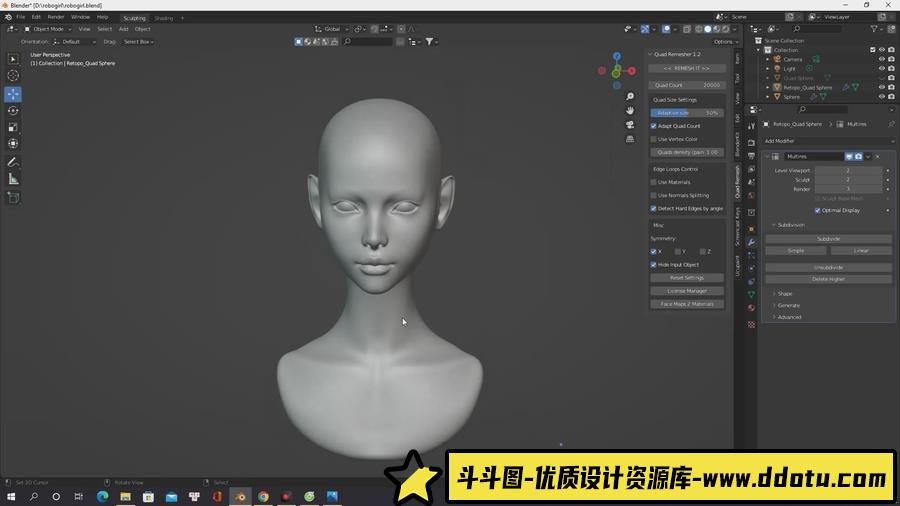The height and width of the screenshot is (506, 900).
Task: Click the Quads density slider field
Action: [x=687, y=152]
